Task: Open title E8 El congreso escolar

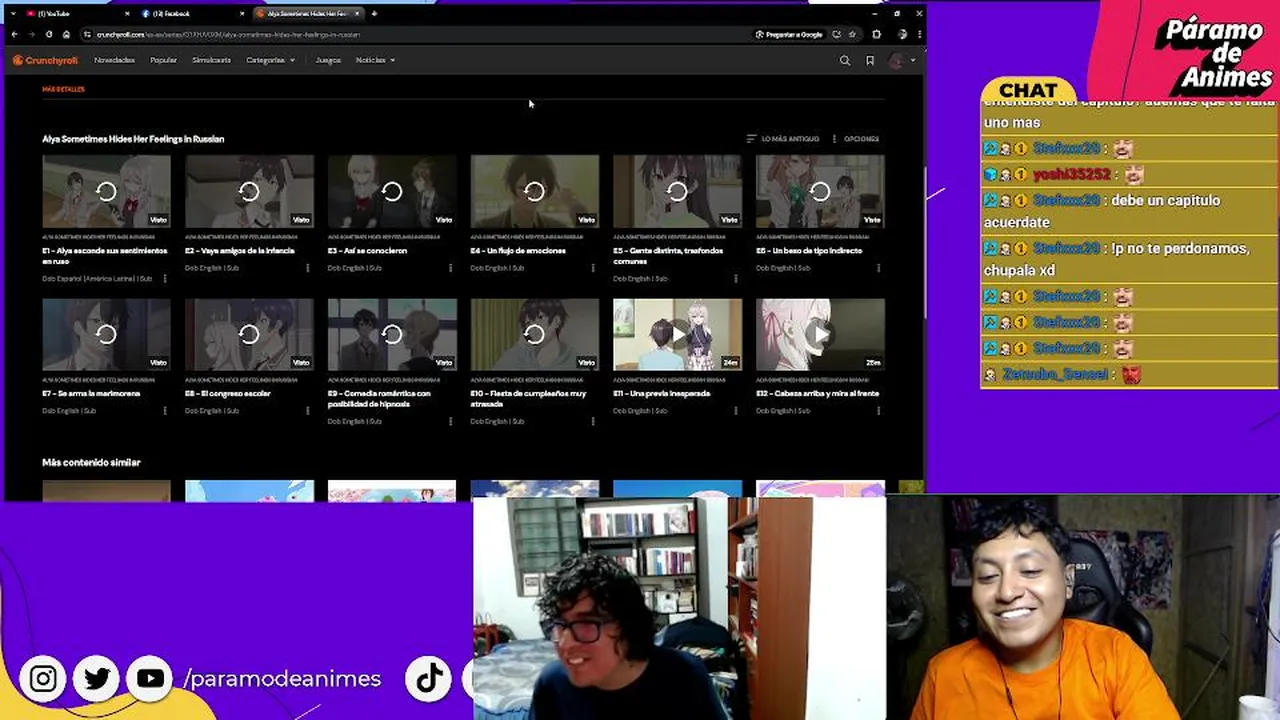Action: click(228, 394)
